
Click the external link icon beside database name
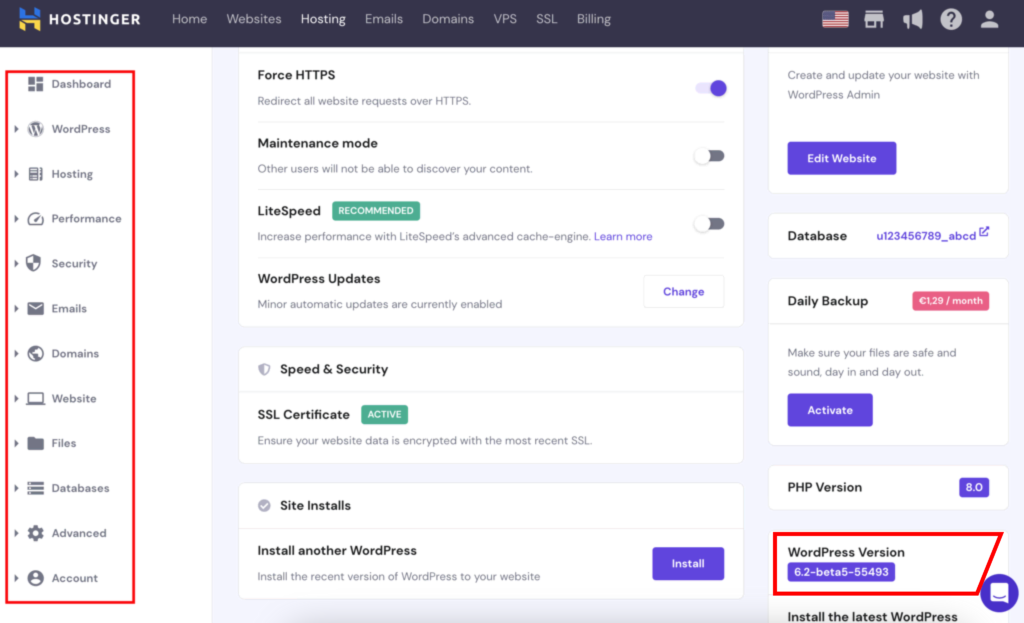tap(984, 231)
